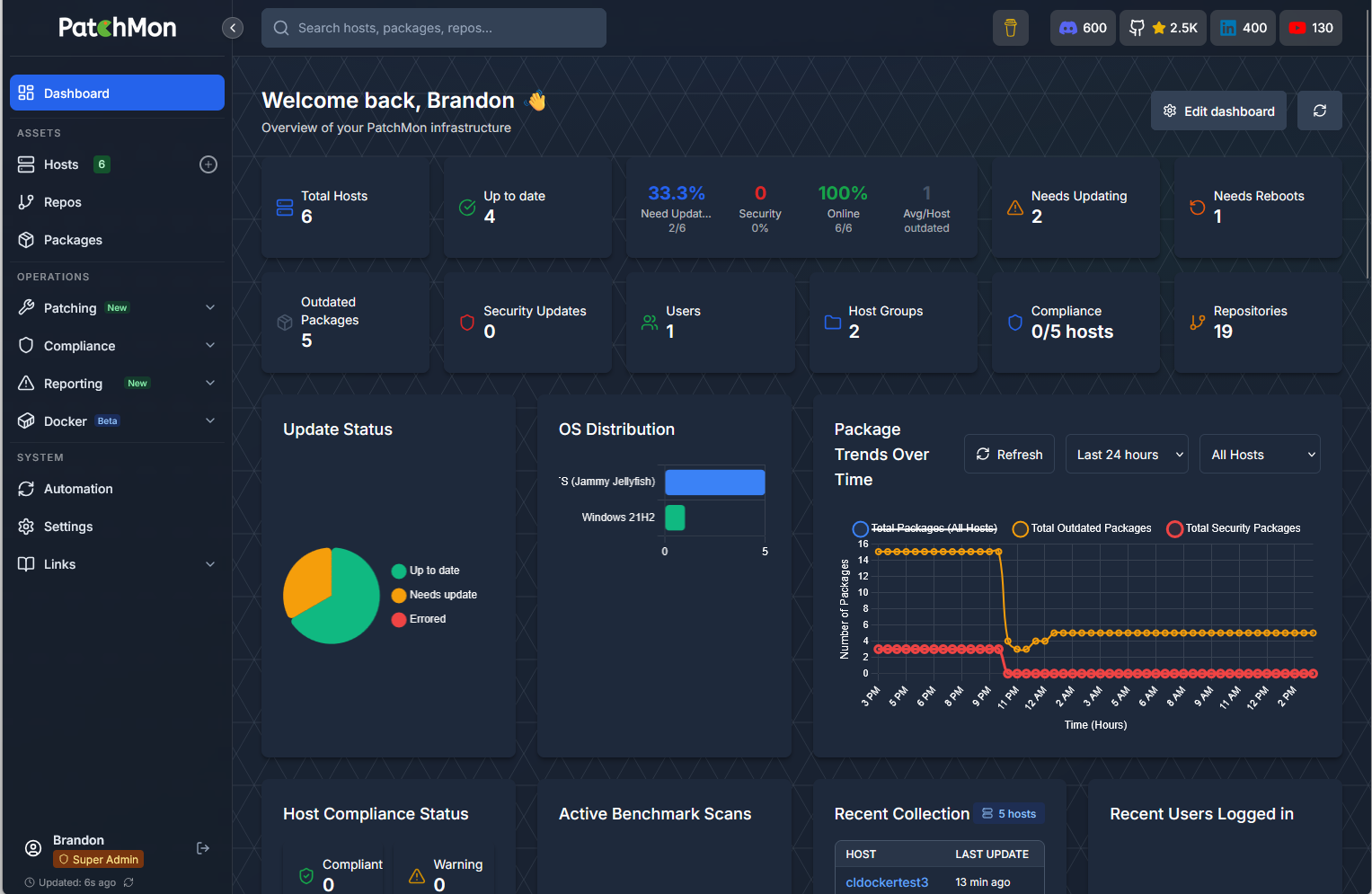Open Hosts in the sidebar
This screenshot has width=1372, height=894.
coord(61,164)
